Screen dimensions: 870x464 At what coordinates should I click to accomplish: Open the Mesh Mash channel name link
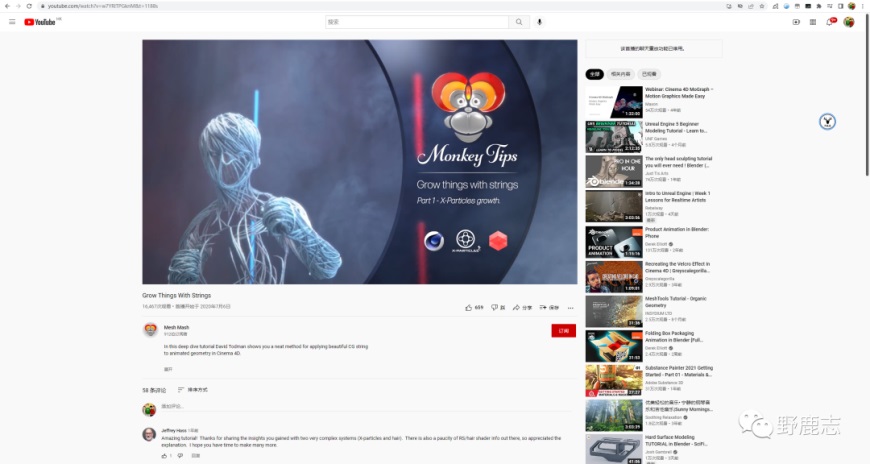(176, 327)
